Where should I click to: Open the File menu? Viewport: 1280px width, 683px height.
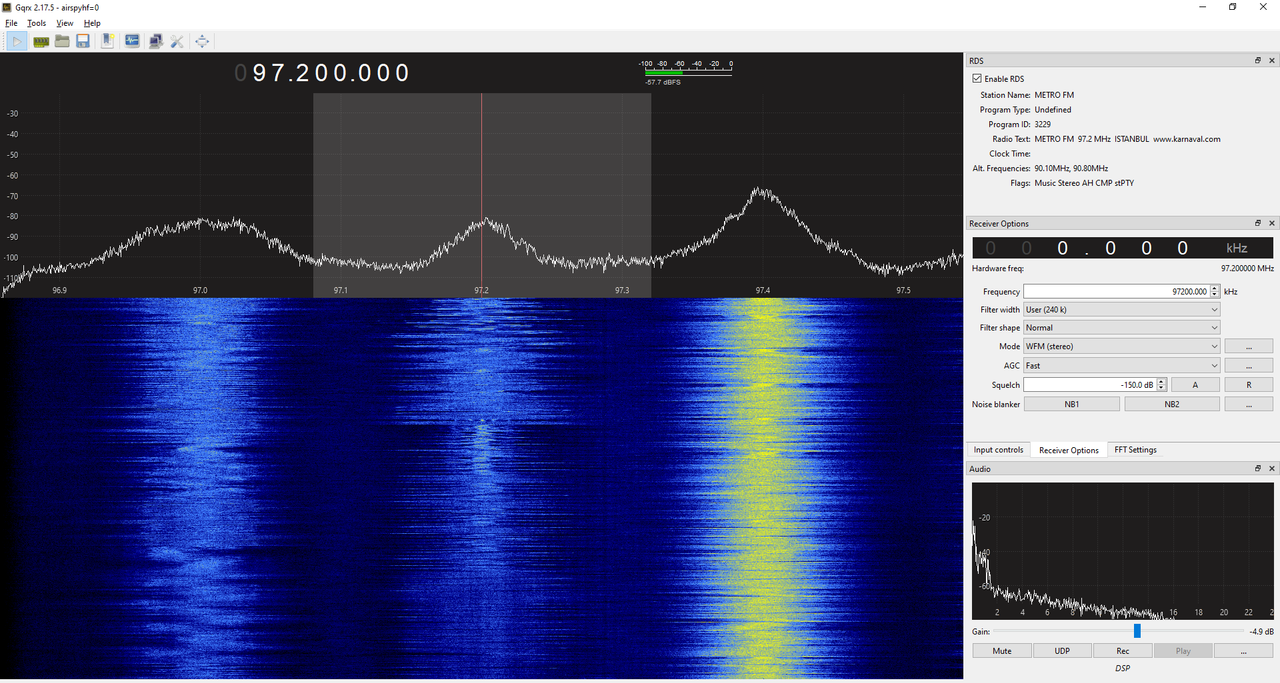11,23
